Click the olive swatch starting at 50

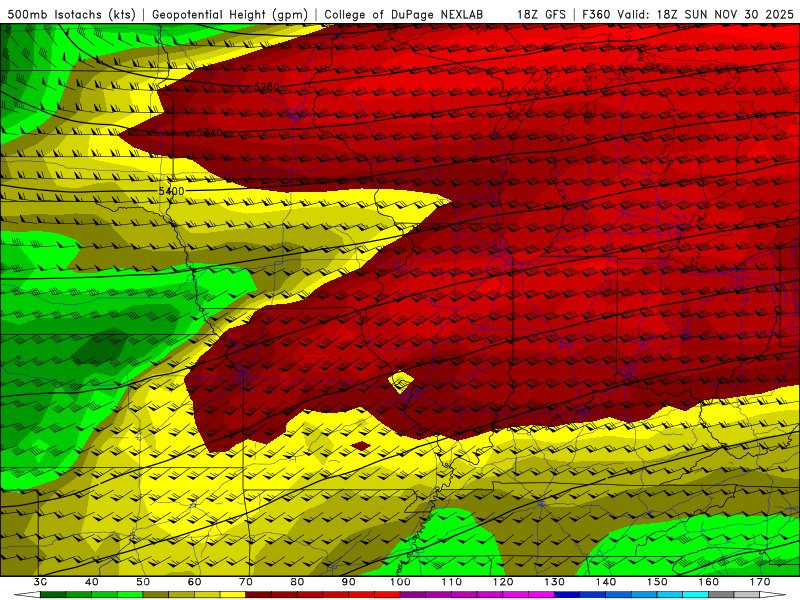pos(156,594)
